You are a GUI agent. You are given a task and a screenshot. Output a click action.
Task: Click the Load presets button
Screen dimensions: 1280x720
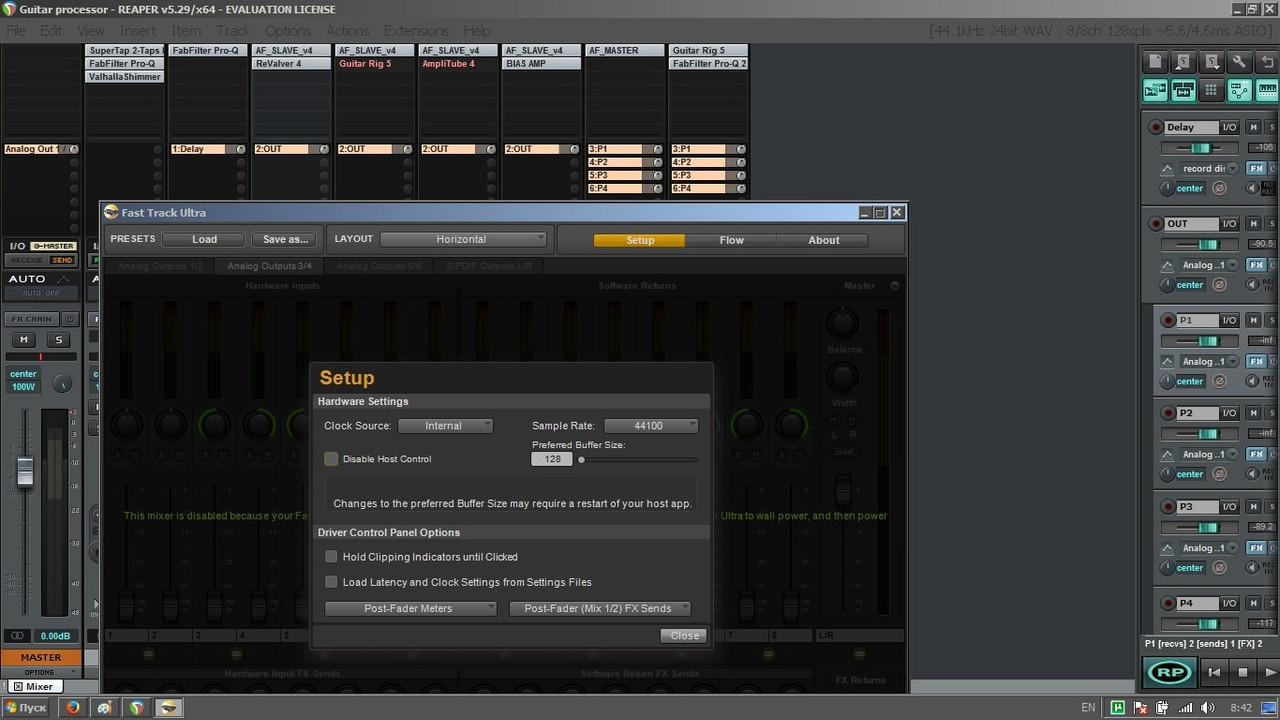point(204,239)
